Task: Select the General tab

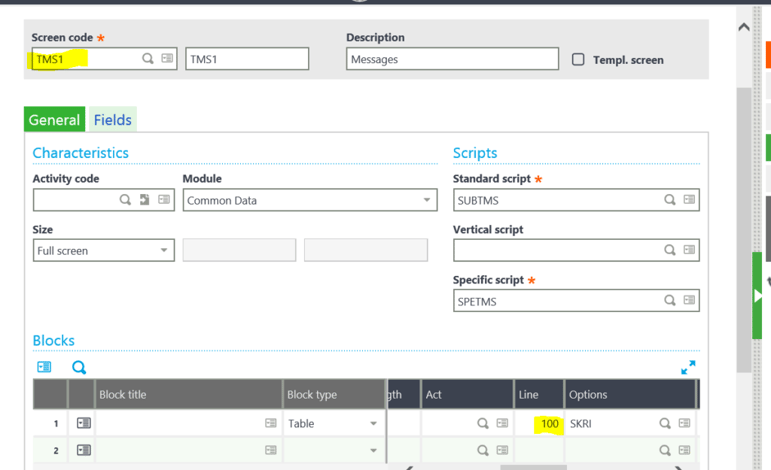Action: tap(54, 120)
